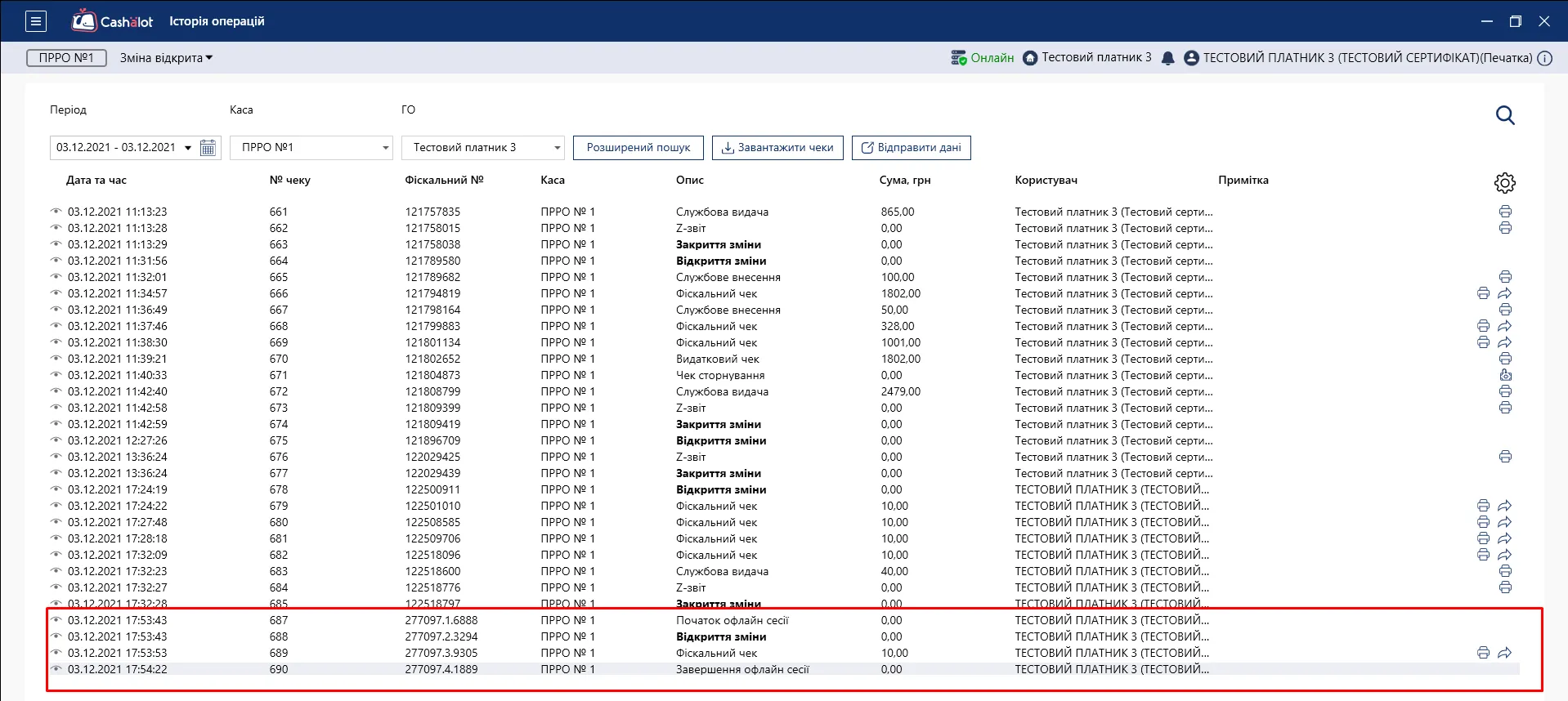Expand the Зміна відкрита dropdown
Screen dimensions: 1568x701
point(166,58)
